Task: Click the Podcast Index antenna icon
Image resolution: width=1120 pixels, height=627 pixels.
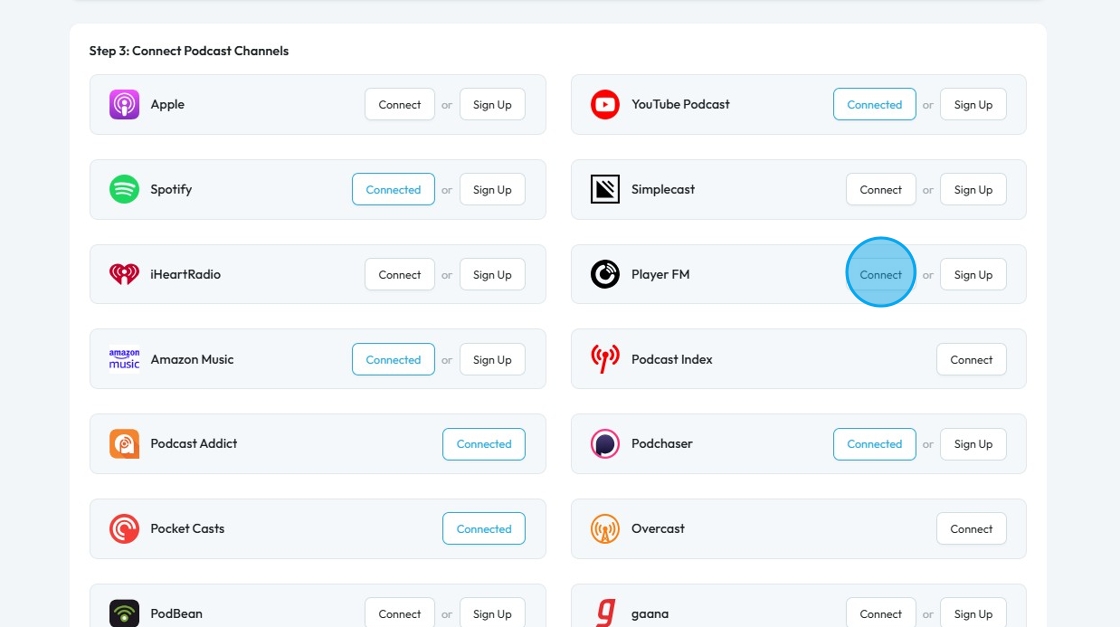Action: pyautogui.click(x=605, y=359)
